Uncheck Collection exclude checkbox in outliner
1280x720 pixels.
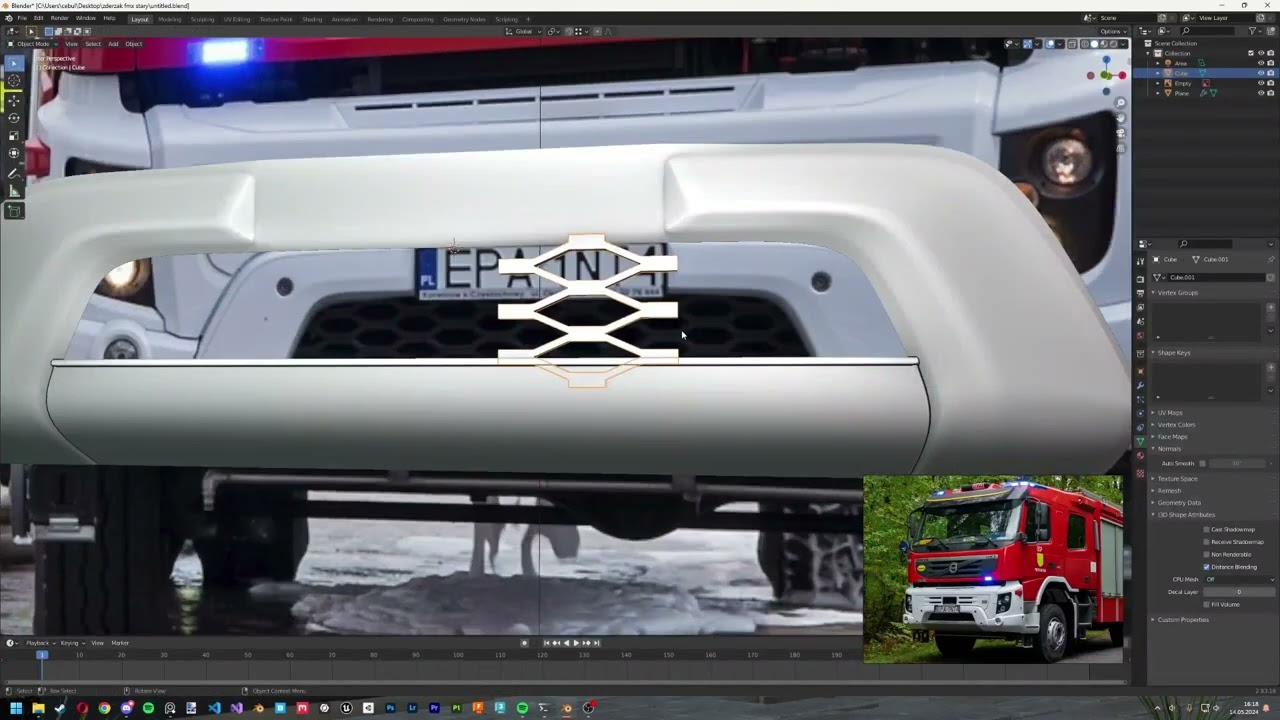point(1250,53)
